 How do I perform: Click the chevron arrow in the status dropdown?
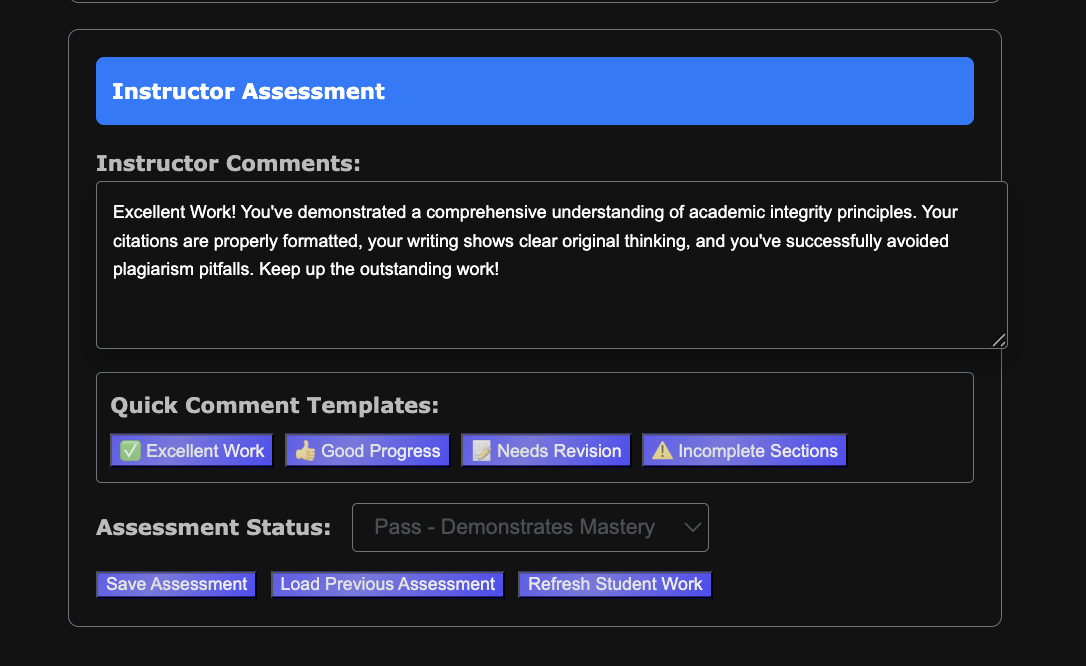pos(692,527)
